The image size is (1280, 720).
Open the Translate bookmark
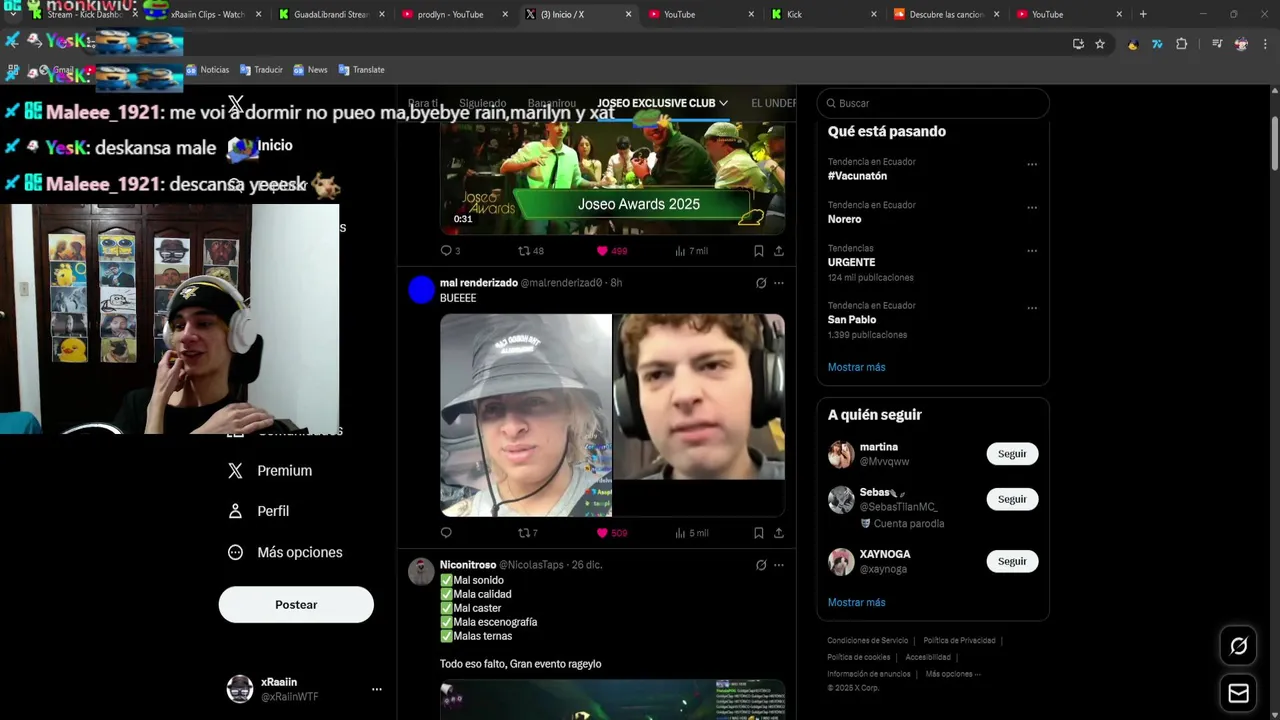click(x=361, y=70)
